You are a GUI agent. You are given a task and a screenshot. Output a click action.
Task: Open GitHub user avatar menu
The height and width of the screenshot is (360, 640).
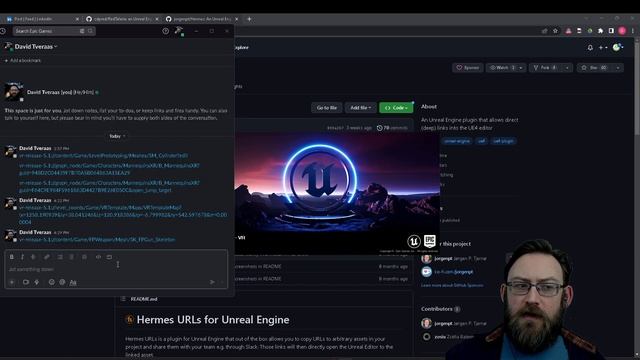coord(618,48)
